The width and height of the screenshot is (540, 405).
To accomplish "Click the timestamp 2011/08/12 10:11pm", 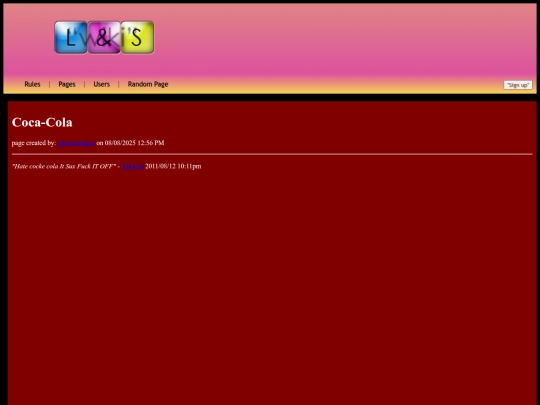I will pyautogui.click(x=173, y=166).
